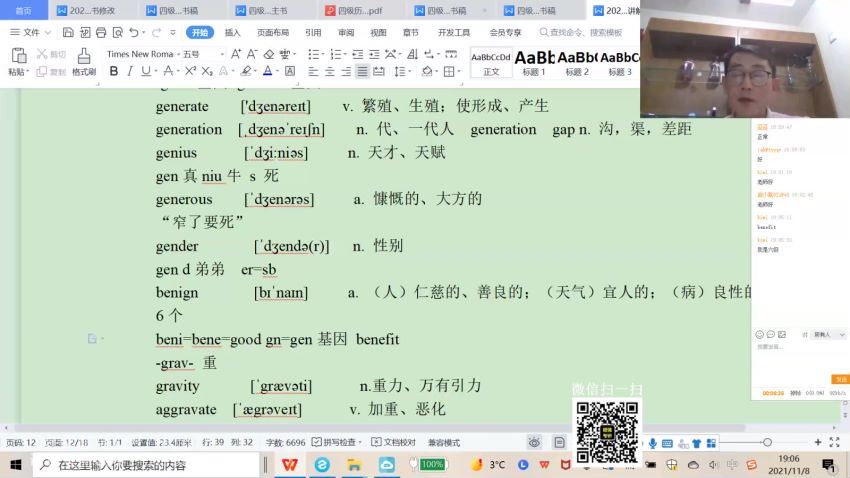
Task: Expand the 文件 menu arrow
Action: [x=48, y=33]
